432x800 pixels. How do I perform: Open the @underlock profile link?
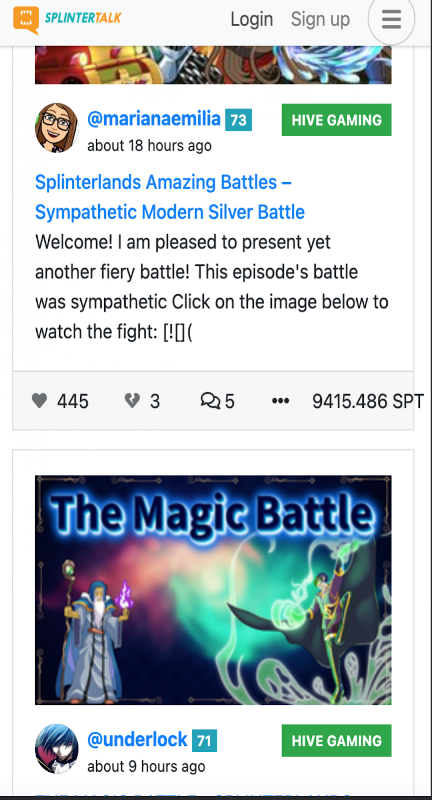[137, 740]
